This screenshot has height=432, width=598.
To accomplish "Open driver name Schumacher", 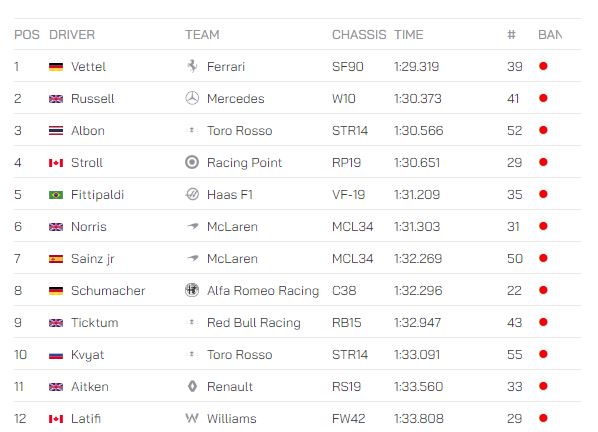I will [108, 291].
